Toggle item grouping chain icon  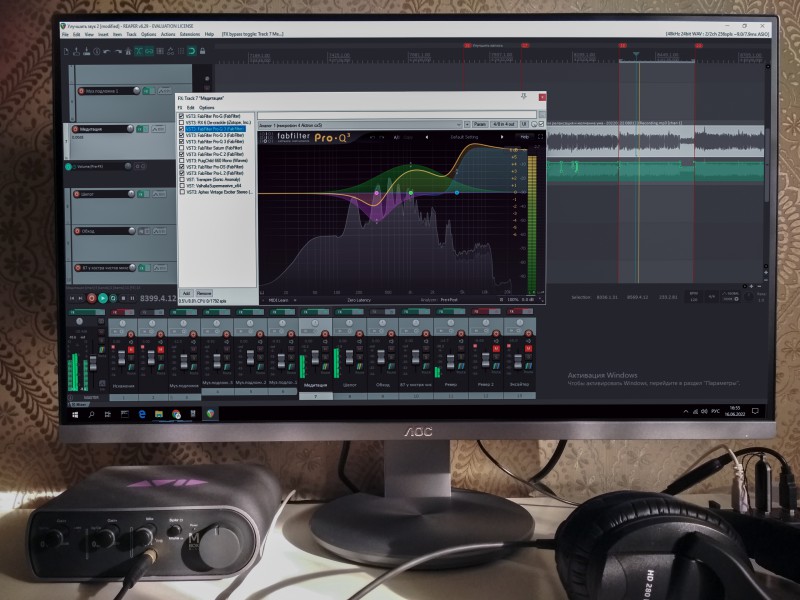click(x=149, y=52)
